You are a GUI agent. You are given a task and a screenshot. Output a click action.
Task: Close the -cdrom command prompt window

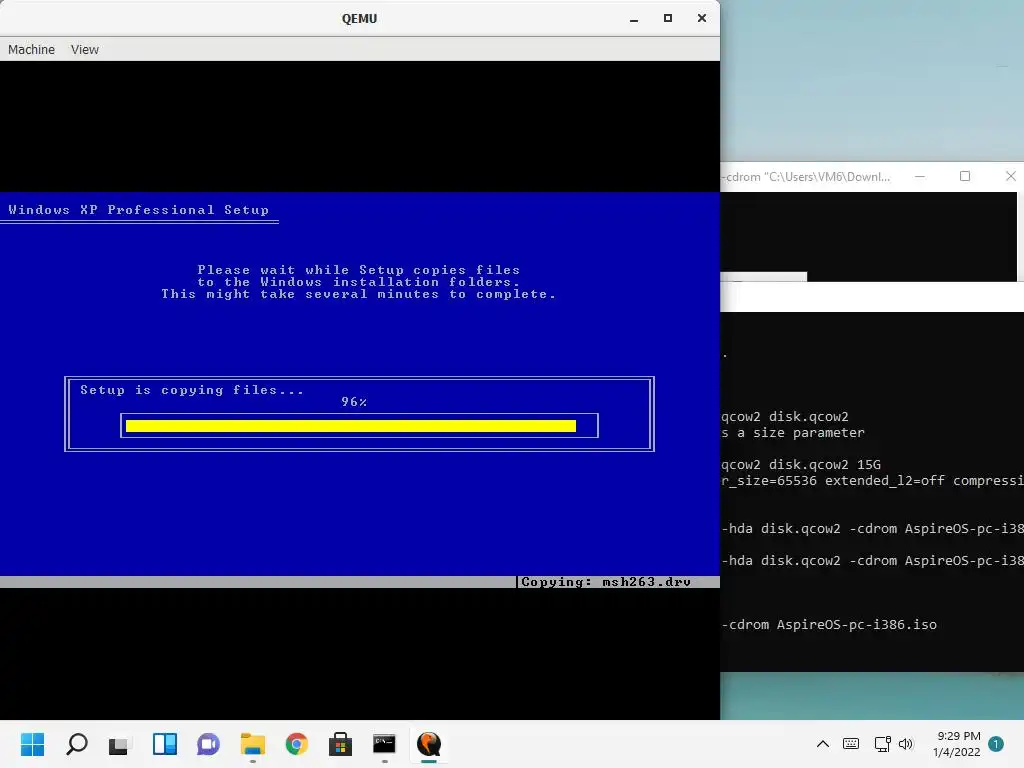click(x=1010, y=176)
